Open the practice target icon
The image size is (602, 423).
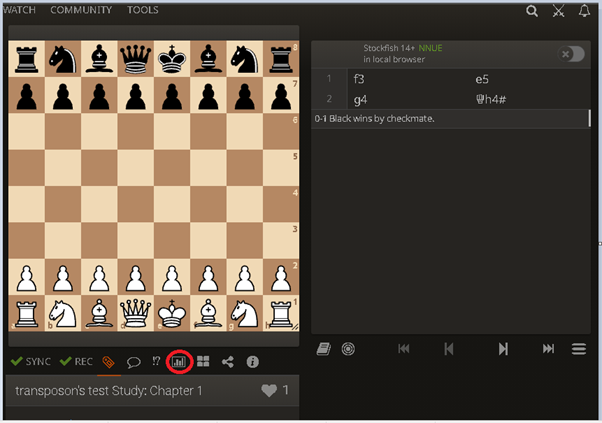point(348,349)
